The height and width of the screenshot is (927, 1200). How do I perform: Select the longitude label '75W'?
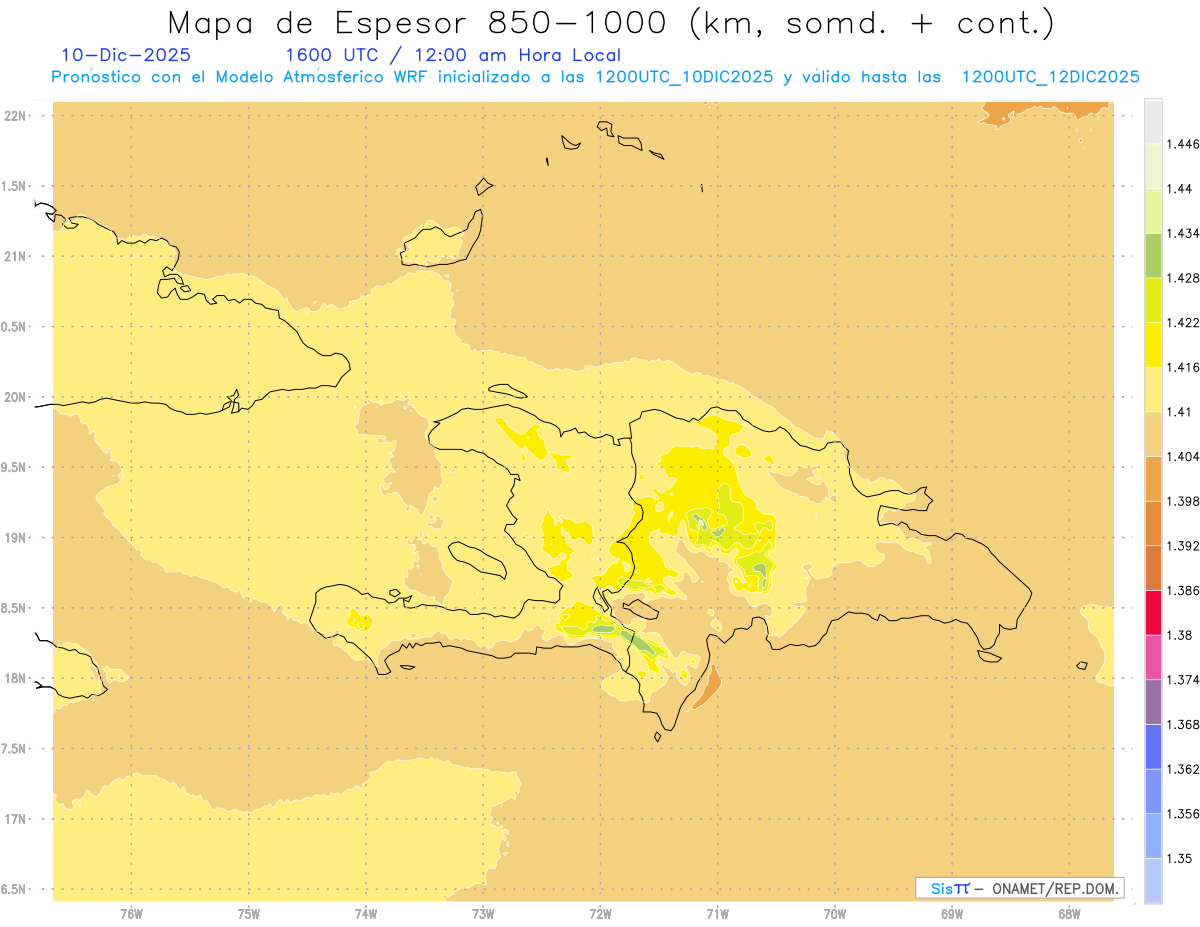[x=248, y=914]
